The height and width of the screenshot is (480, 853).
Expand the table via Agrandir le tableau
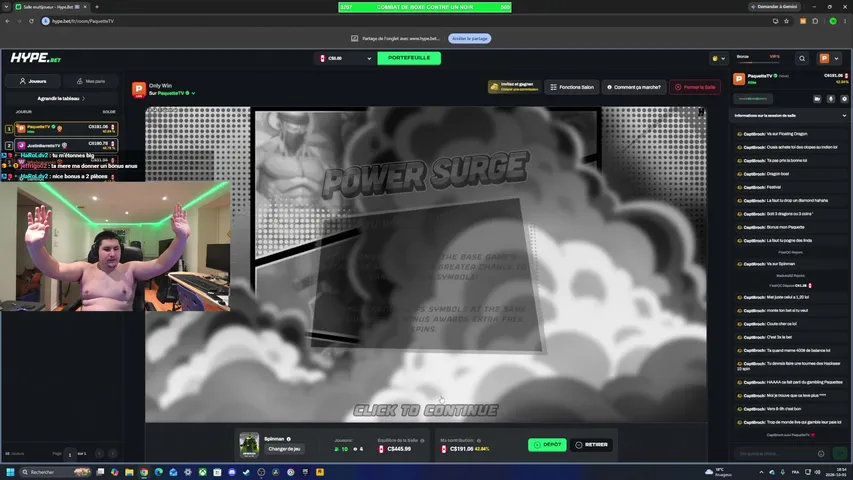[x=61, y=99]
